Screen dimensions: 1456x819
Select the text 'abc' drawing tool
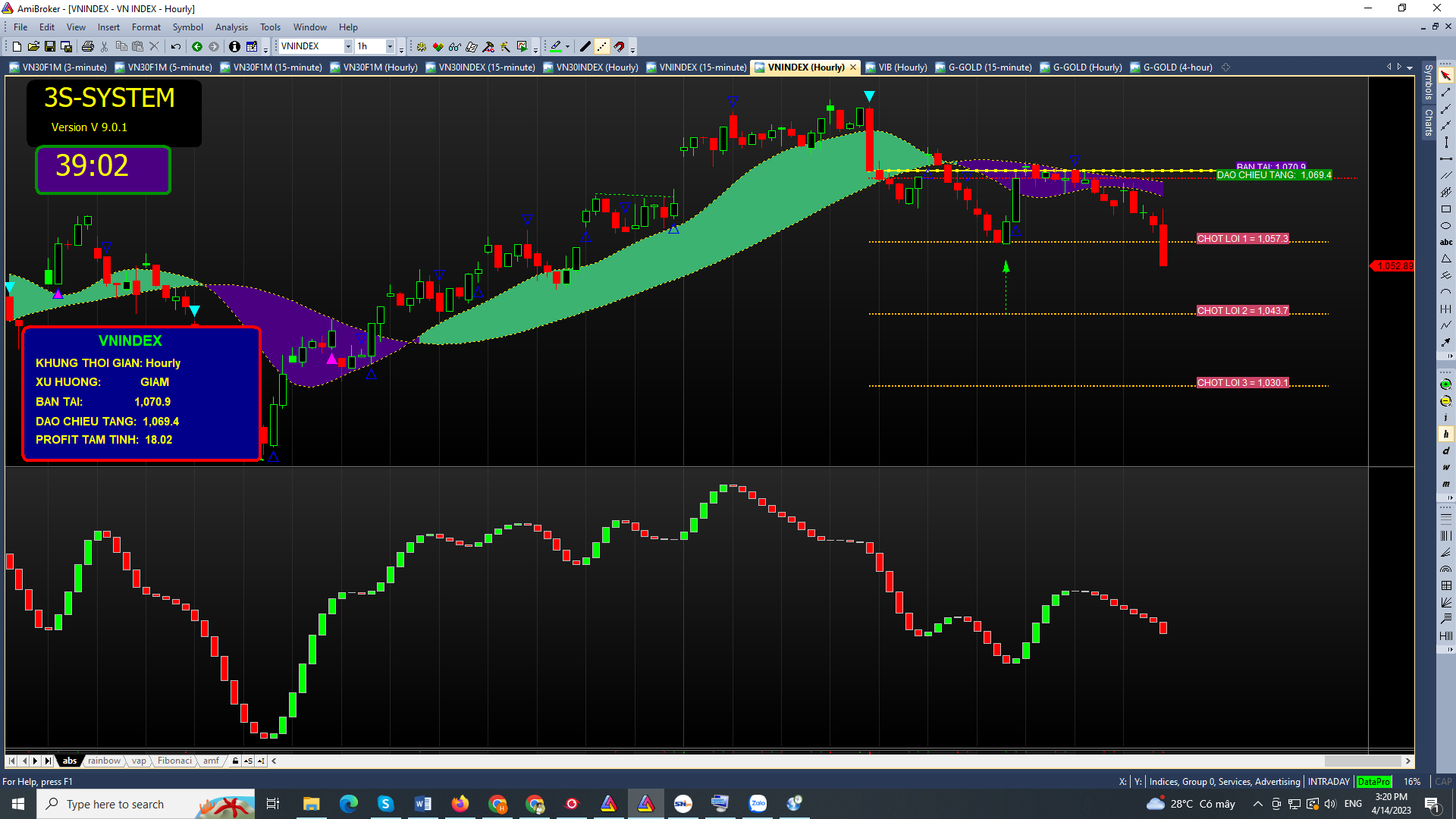(1445, 243)
